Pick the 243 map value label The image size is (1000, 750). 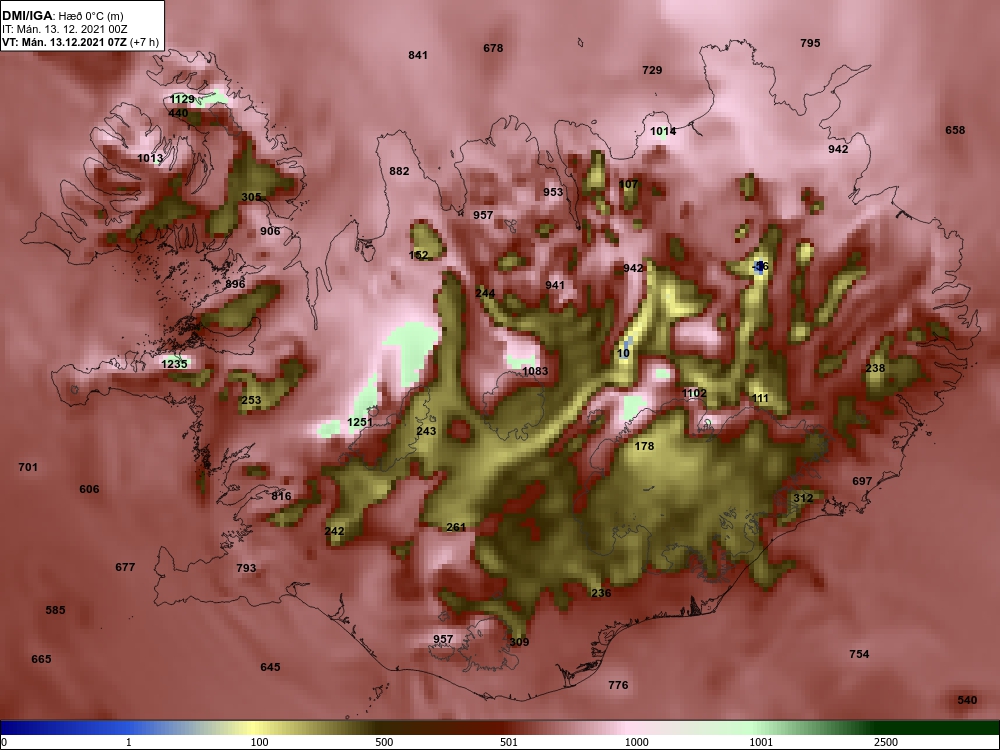point(426,431)
